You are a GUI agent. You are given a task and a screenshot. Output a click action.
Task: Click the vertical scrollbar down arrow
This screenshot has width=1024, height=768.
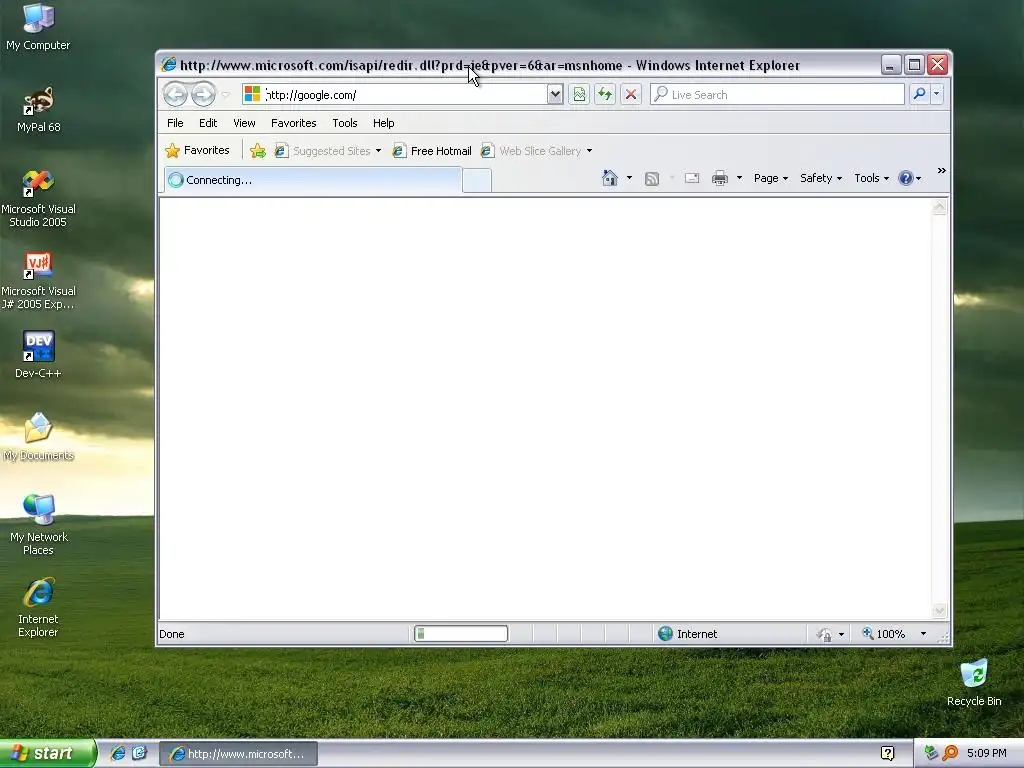pyautogui.click(x=939, y=611)
